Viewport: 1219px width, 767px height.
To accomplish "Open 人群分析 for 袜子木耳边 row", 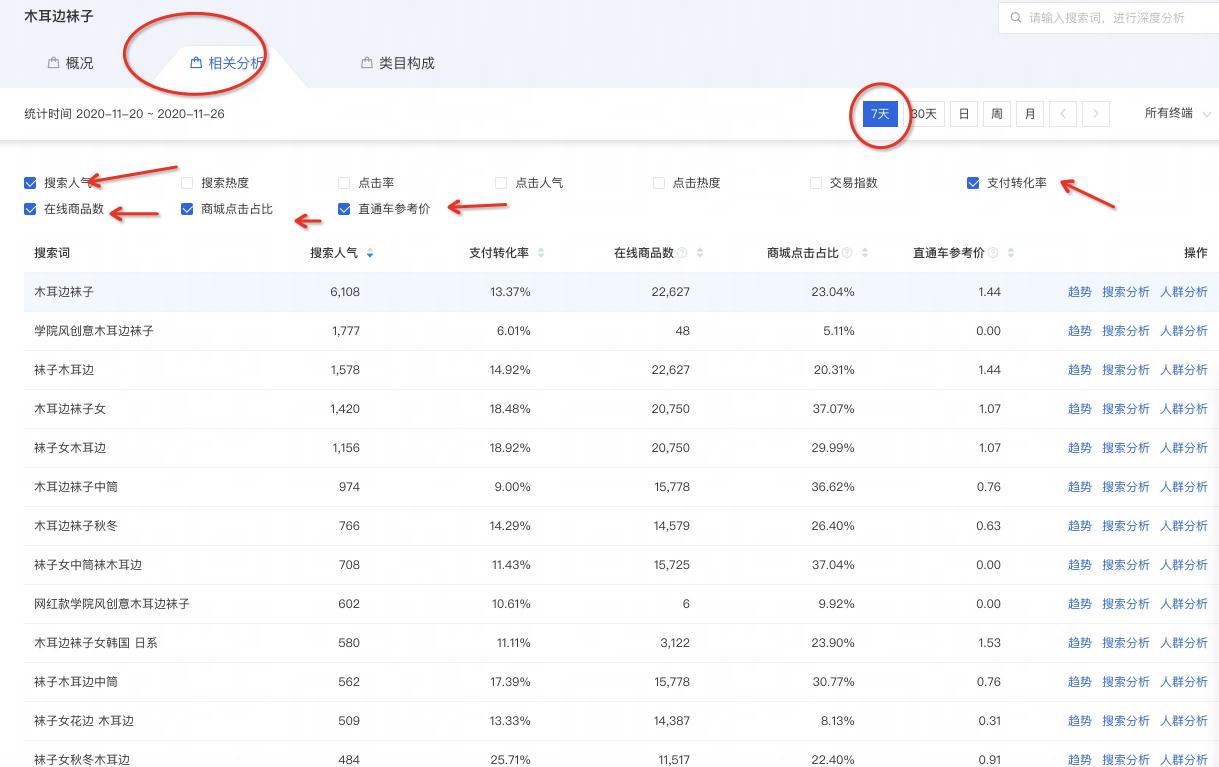I will pyautogui.click(x=1184, y=369).
